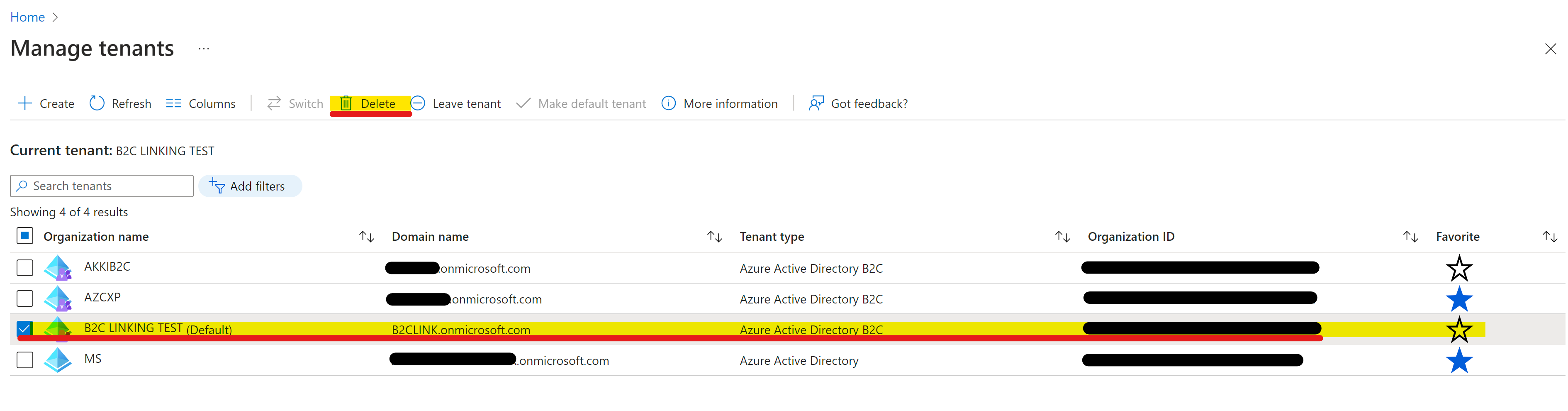Sort by Tenant type arrows
The width and height of the screenshot is (1568, 411).
(1062, 237)
